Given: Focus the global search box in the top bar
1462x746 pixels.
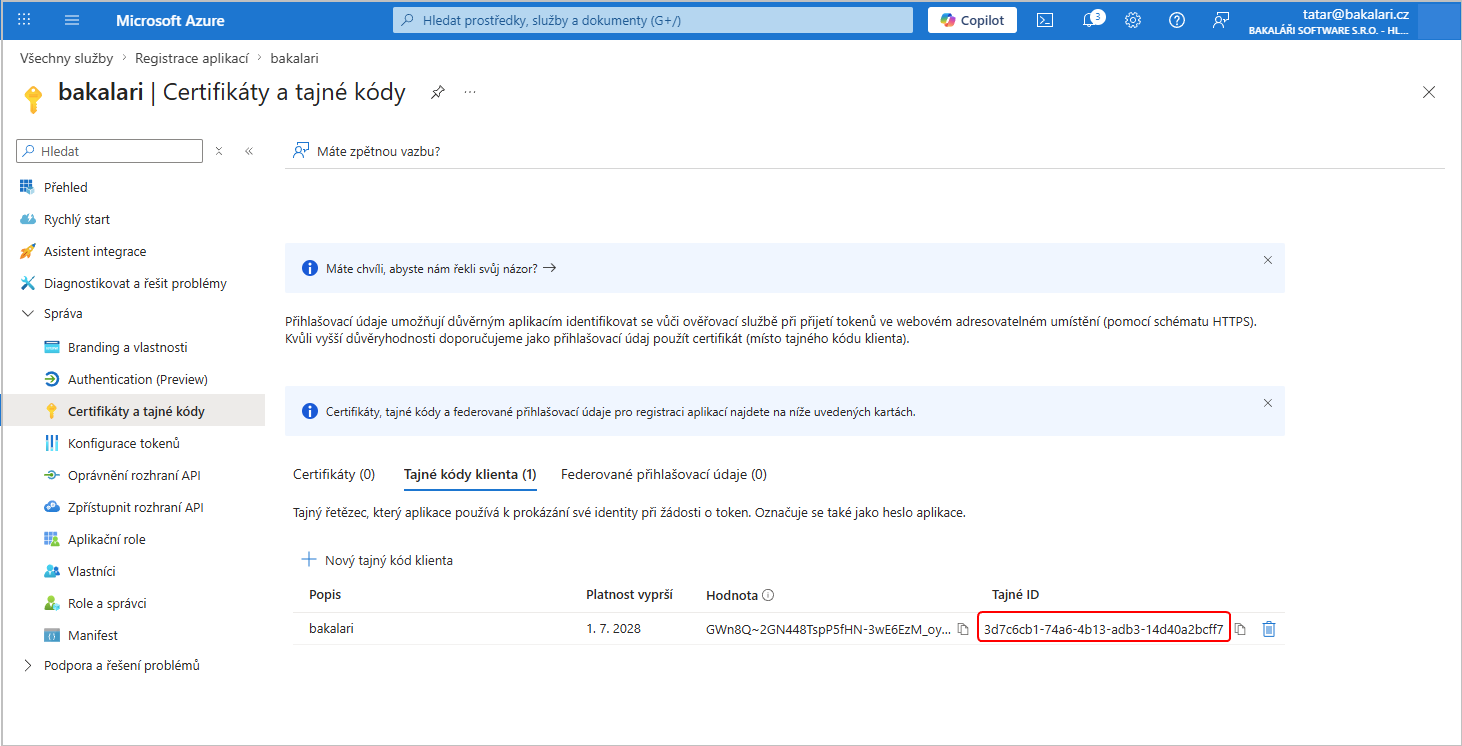Looking at the screenshot, I should coord(653,20).
